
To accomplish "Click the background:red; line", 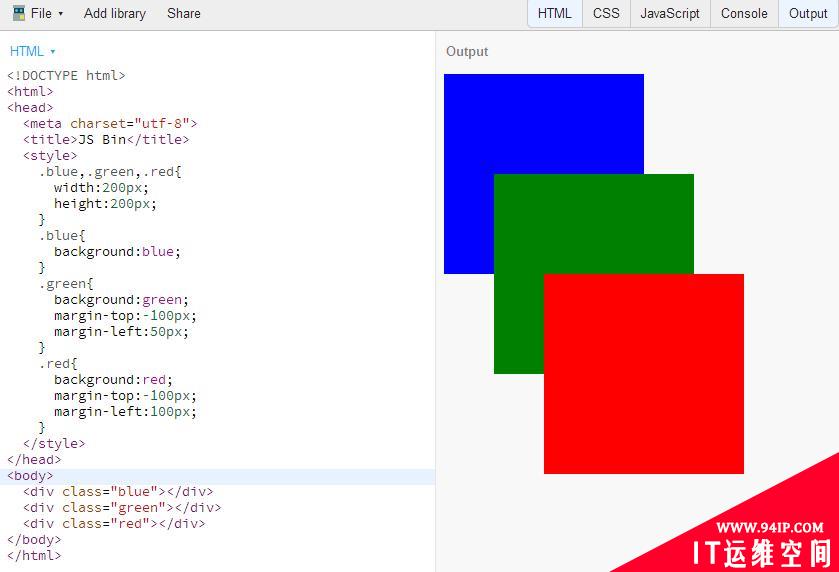I will 113,380.
